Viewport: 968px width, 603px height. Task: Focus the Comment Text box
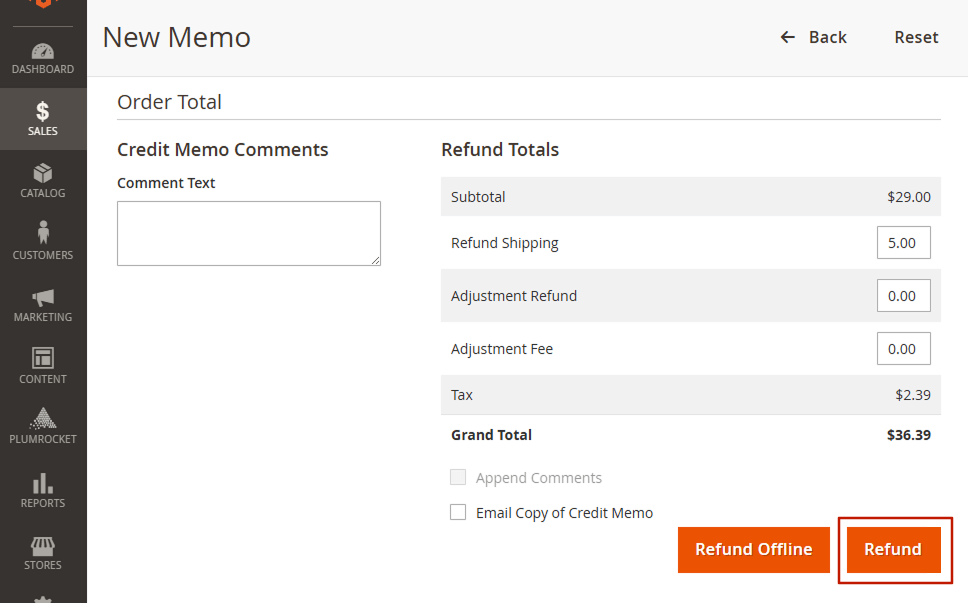click(x=249, y=233)
